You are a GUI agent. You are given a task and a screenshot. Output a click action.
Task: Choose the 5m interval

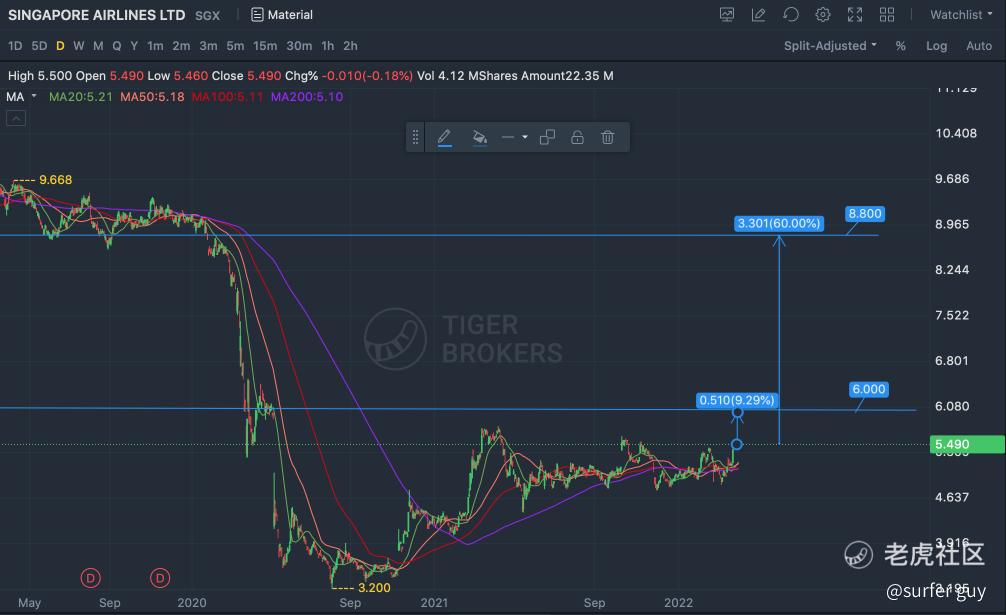tap(235, 46)
